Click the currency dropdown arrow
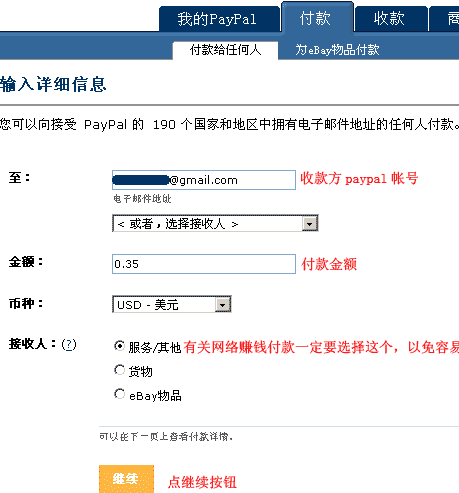Screen dimensions: 459x493 (x=223, y=304)
